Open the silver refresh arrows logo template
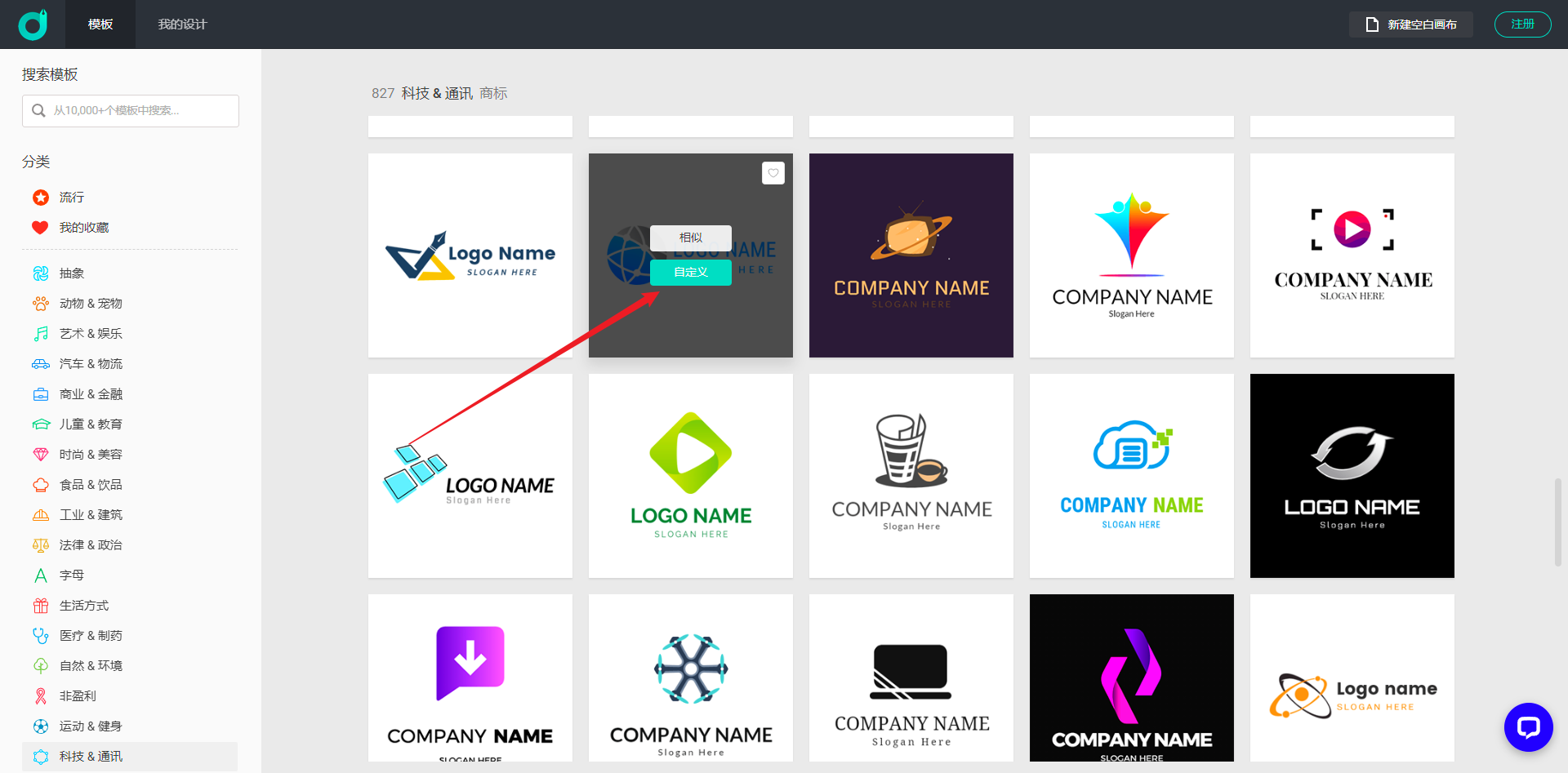 click(x=1352, y=476)
